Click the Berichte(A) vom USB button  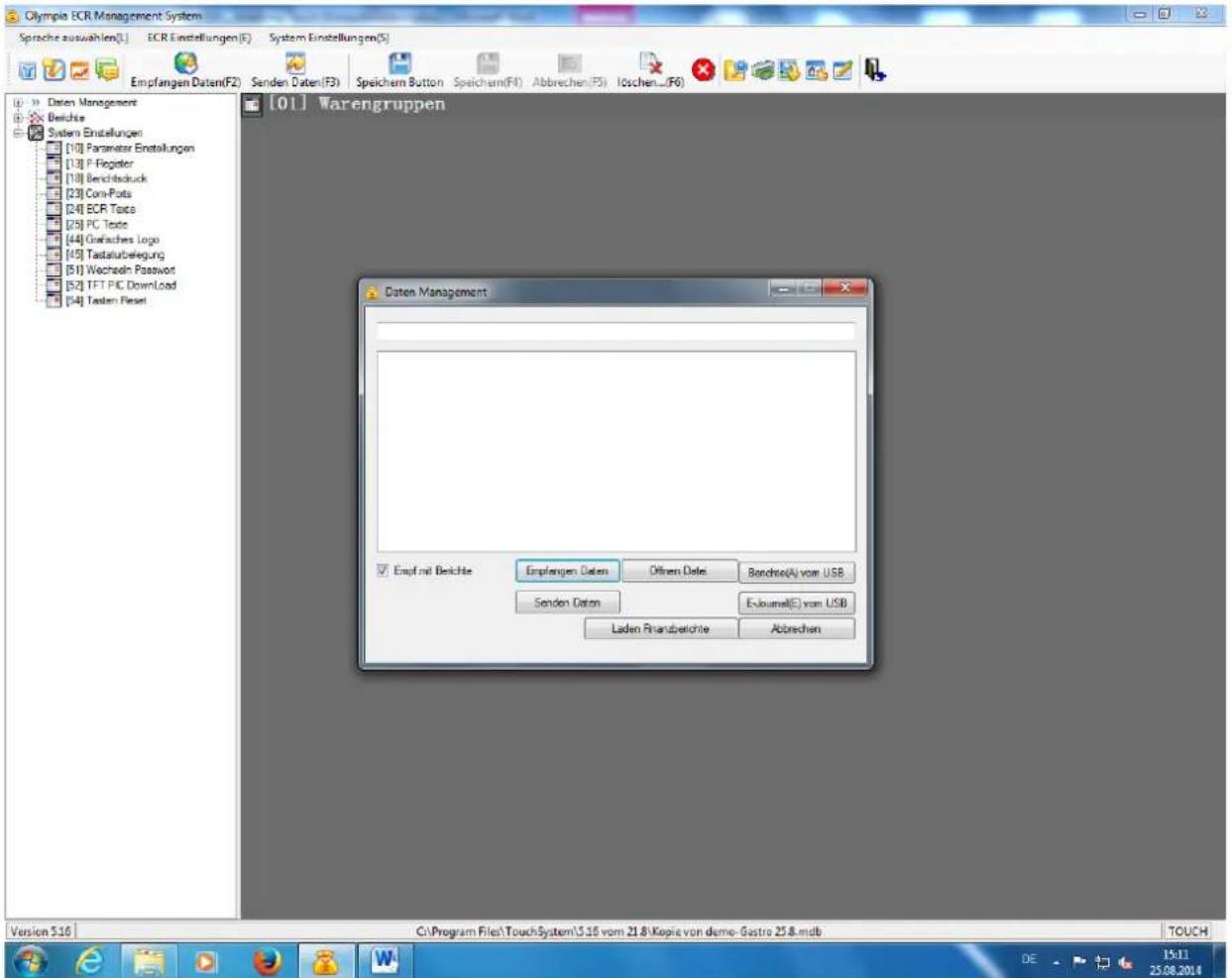tap(796, 573)
